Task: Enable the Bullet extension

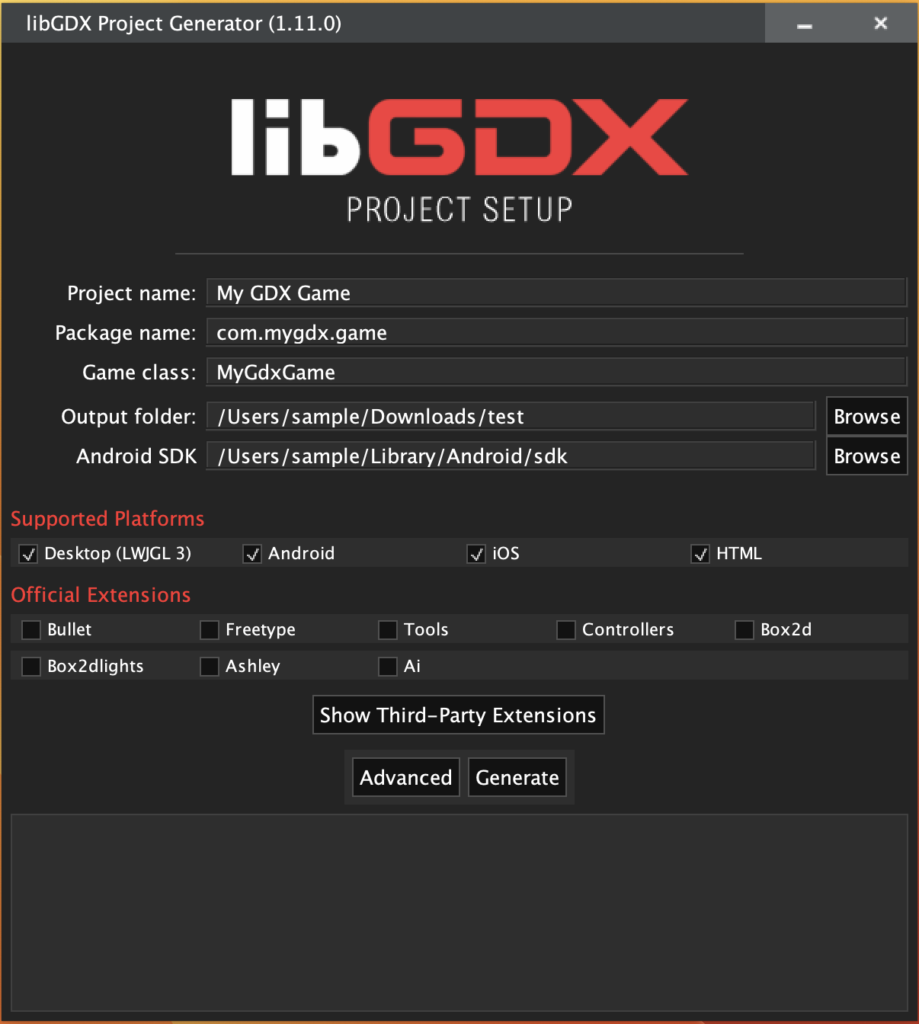Action: [31, 630]
